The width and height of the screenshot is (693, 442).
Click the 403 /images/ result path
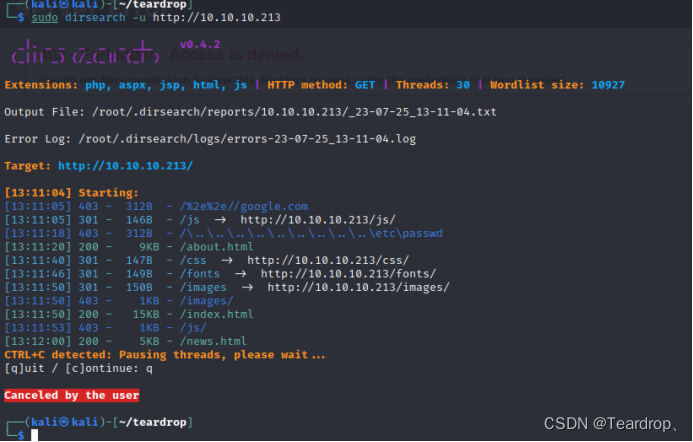[206, 301]
